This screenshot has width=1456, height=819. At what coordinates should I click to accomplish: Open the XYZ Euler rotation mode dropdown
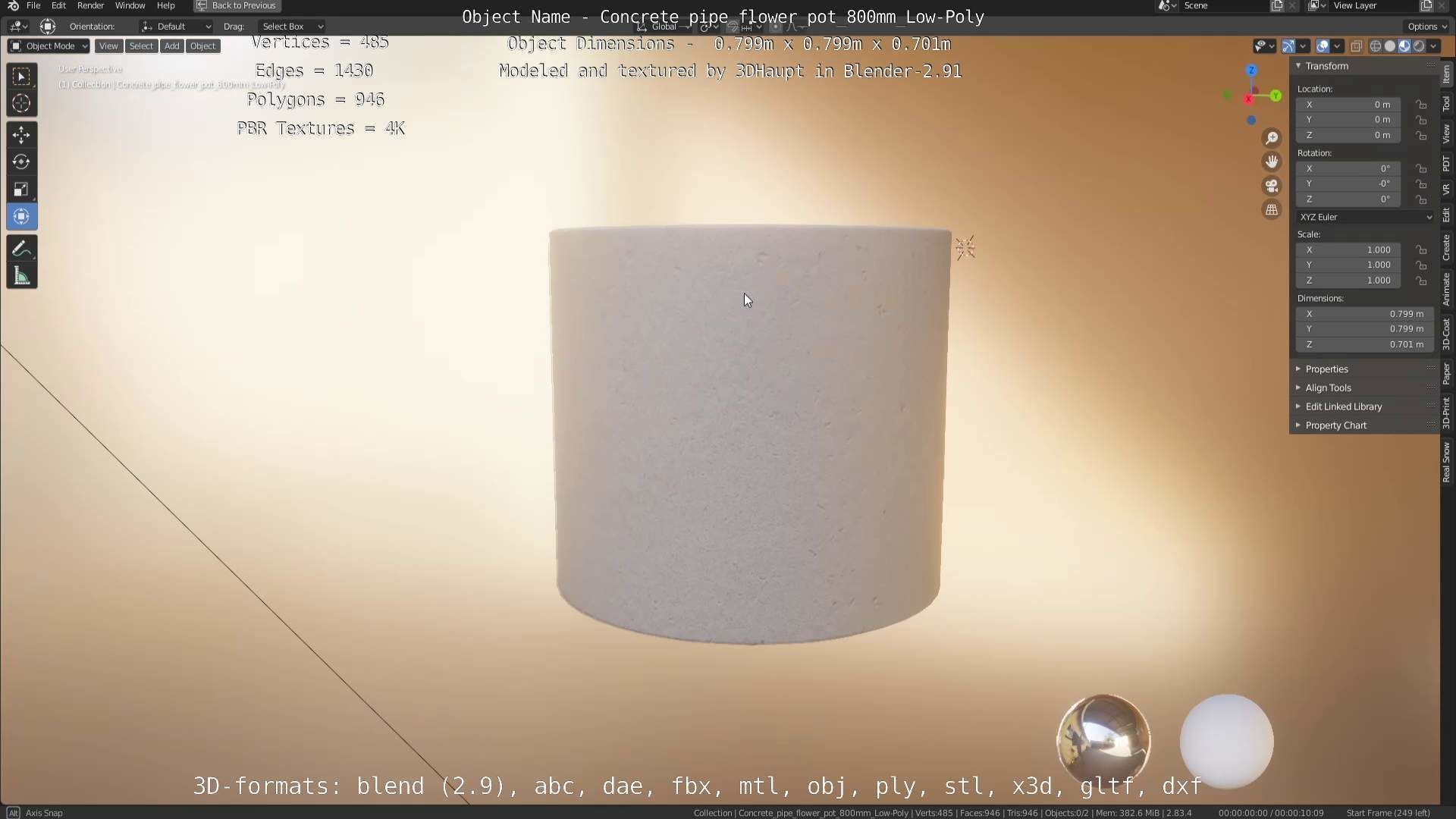1365,217
